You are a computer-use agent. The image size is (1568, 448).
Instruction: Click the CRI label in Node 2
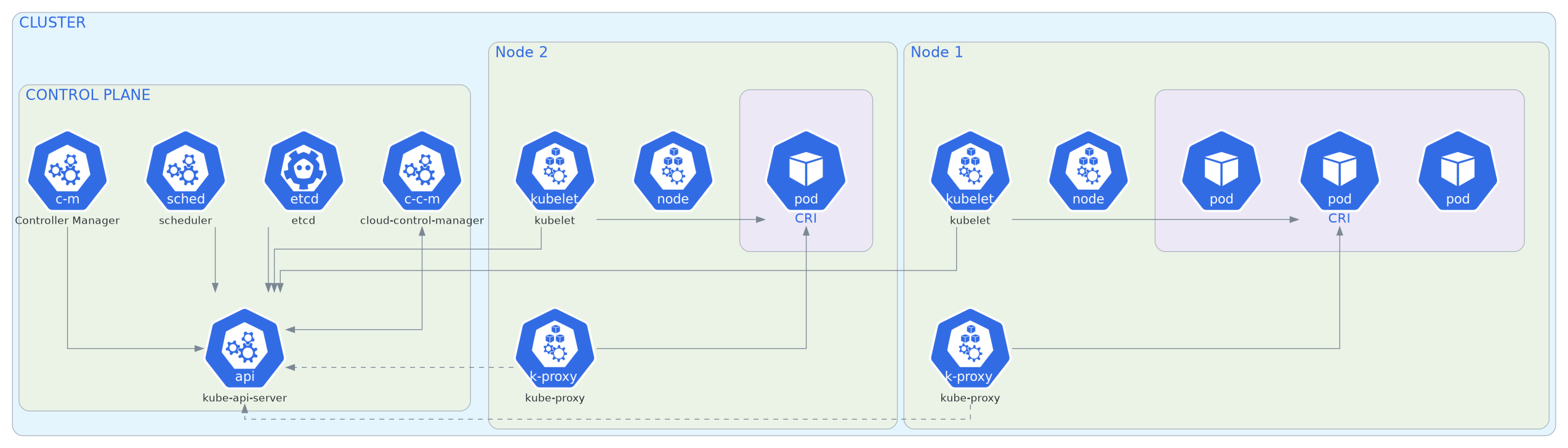click(x=806, y=218)
